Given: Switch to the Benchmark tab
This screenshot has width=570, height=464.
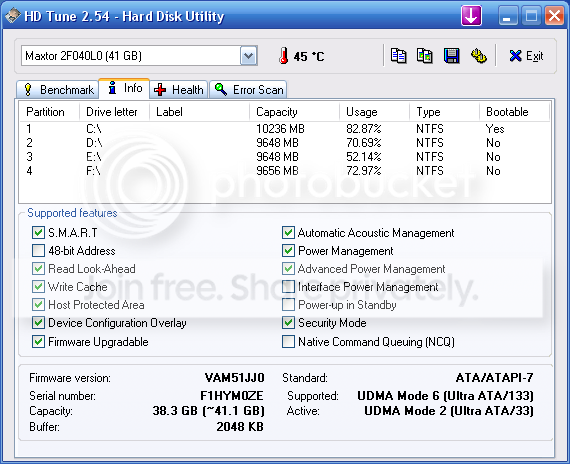Looking at the screenshot, I should click(58, 89).
